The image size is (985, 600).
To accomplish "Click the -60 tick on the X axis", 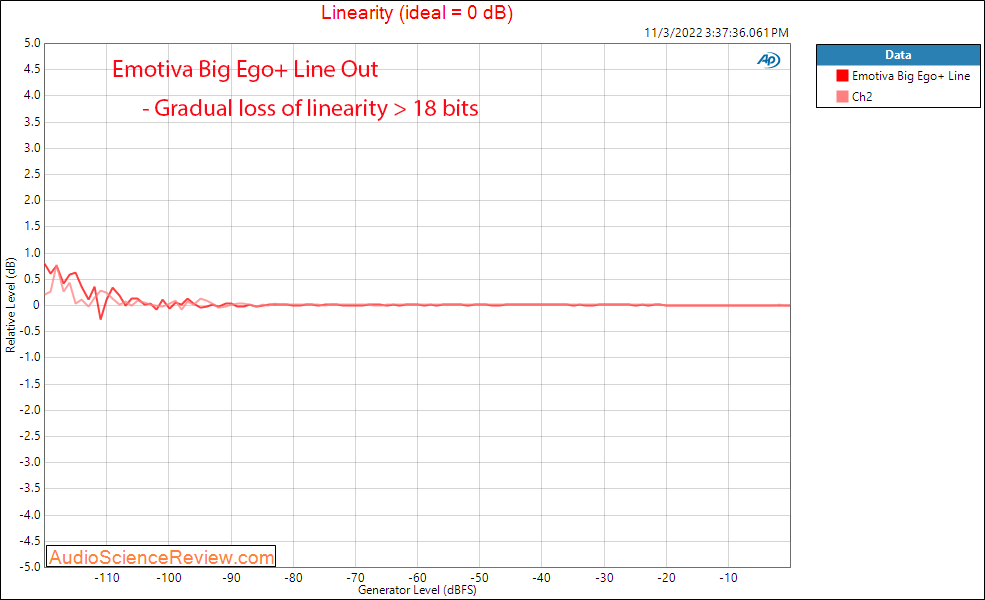I will point(417,577).
